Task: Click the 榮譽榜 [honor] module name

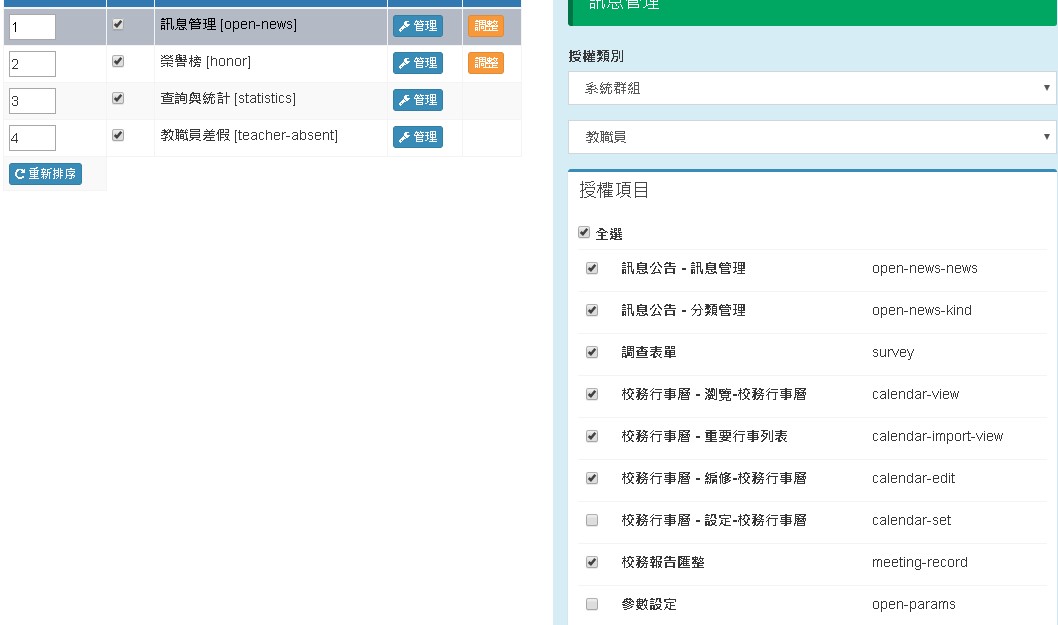Action: (x=206, y=61)
